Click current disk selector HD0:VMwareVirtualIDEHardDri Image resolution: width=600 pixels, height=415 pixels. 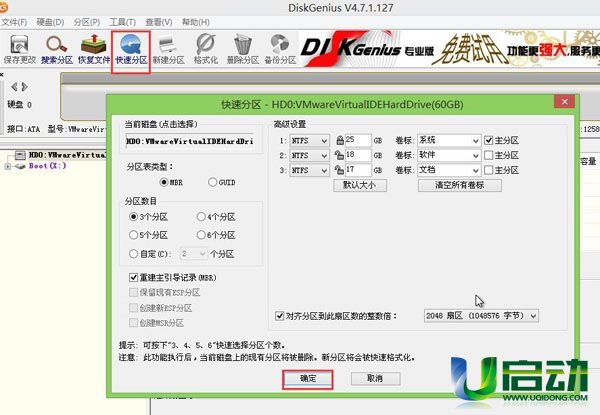190,141
